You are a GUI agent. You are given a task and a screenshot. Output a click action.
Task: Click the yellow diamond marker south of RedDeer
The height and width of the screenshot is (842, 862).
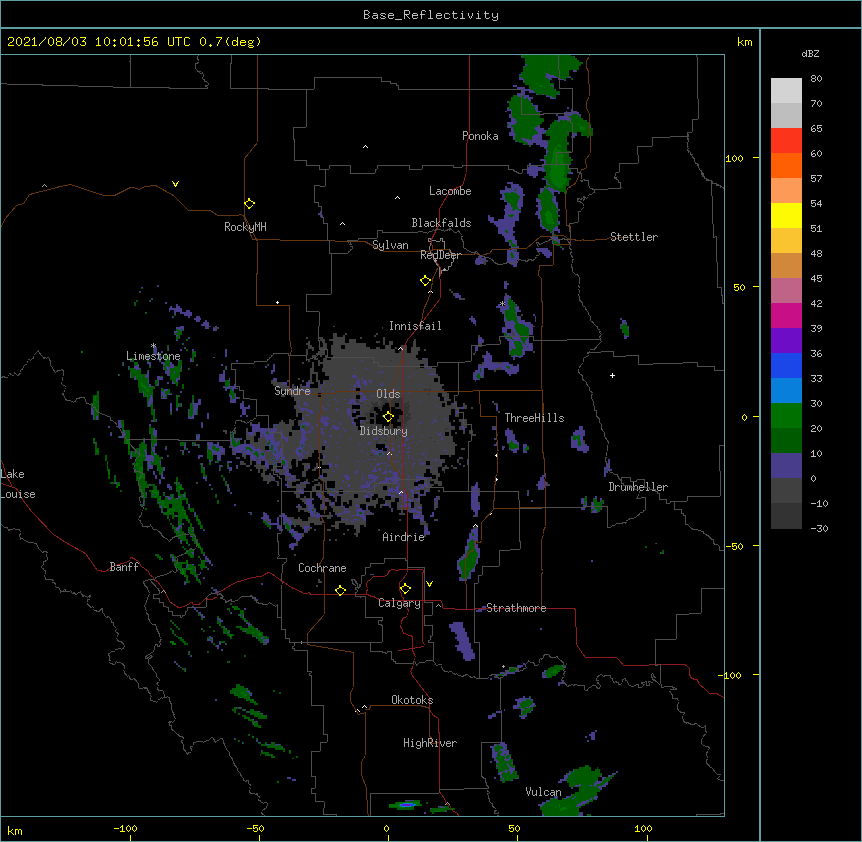click(x=426, y=281)
